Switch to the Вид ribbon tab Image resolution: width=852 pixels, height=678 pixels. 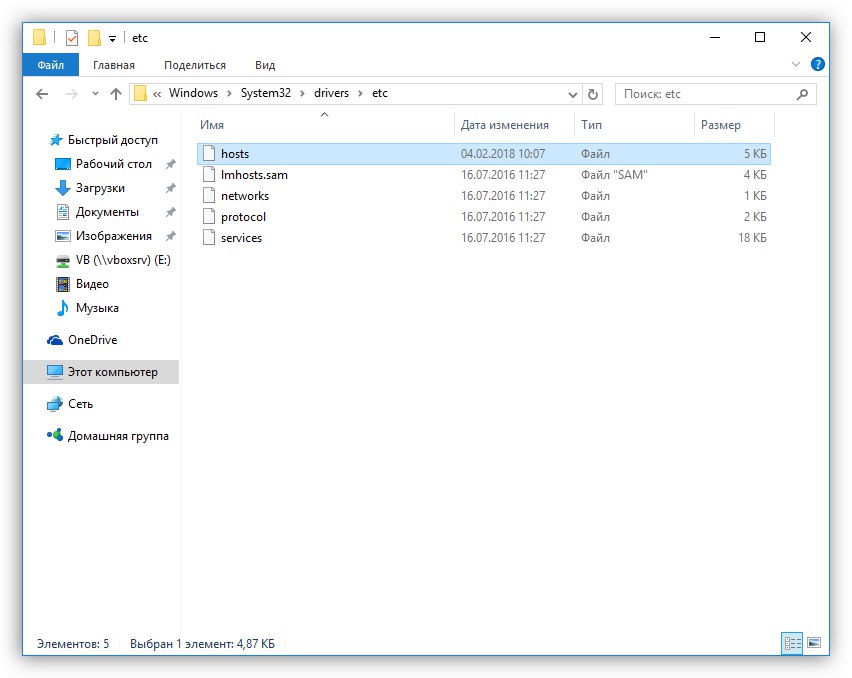(265, 65)
